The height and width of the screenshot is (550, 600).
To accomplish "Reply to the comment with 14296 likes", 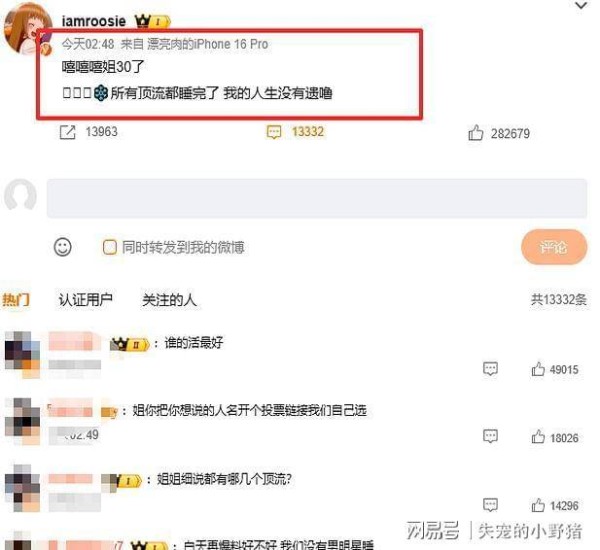I will click(x=490, y=505).
